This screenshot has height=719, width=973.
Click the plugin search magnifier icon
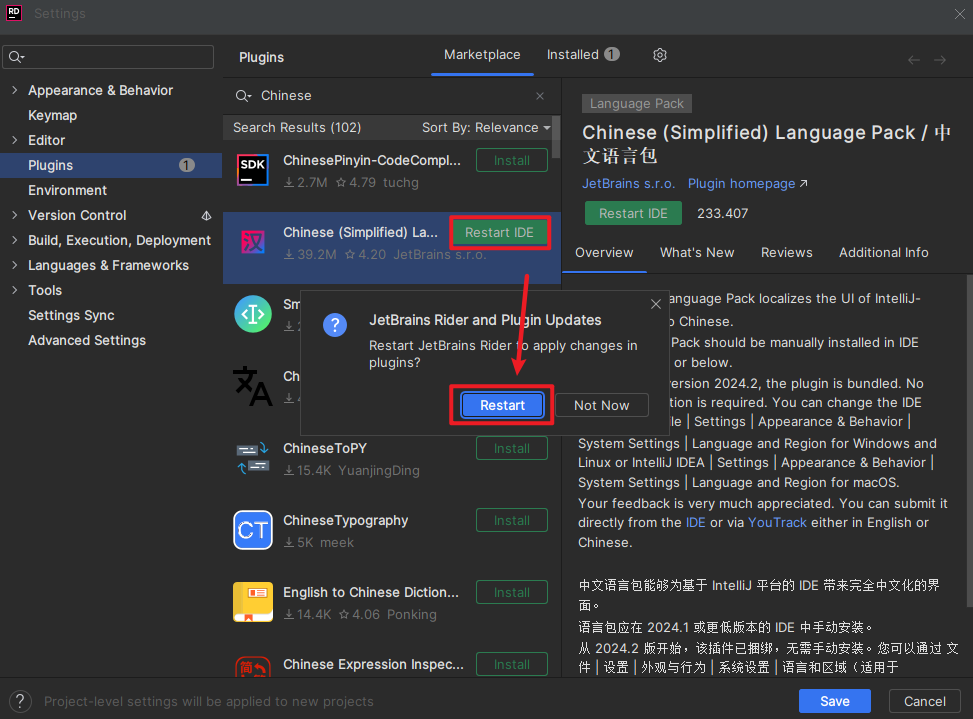coord(243,96)
